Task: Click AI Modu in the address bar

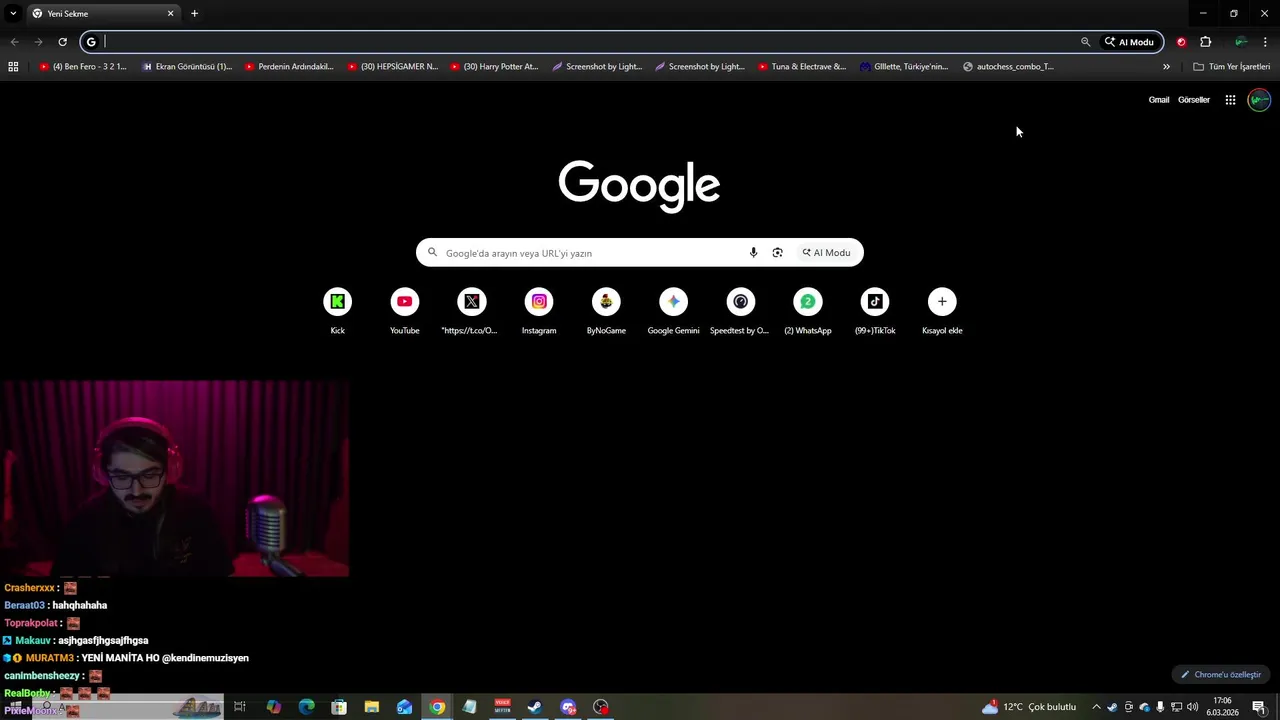Action: click(1130, 42)
